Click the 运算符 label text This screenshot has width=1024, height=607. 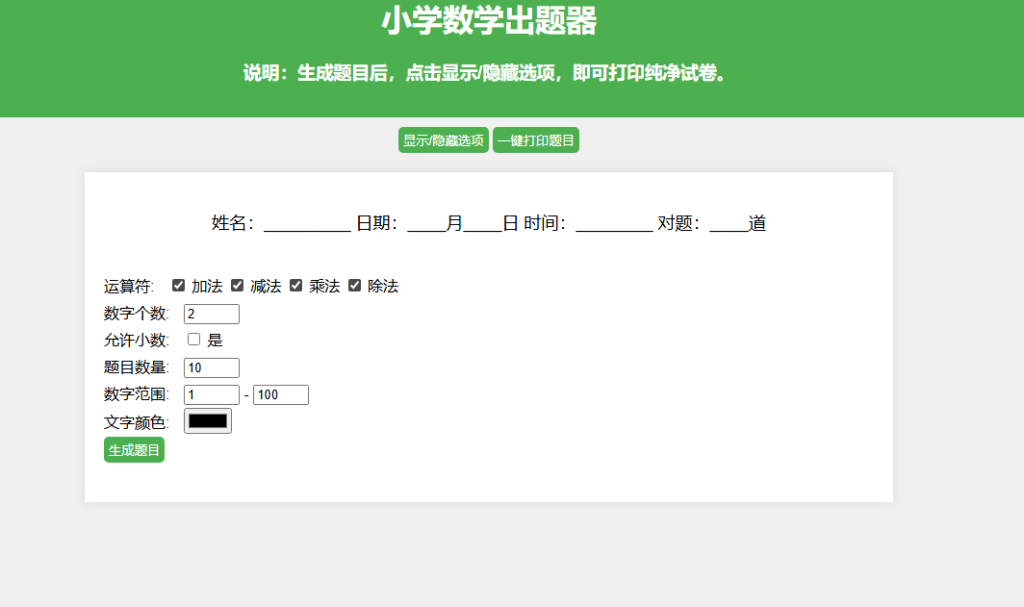[x=128, y=287]
